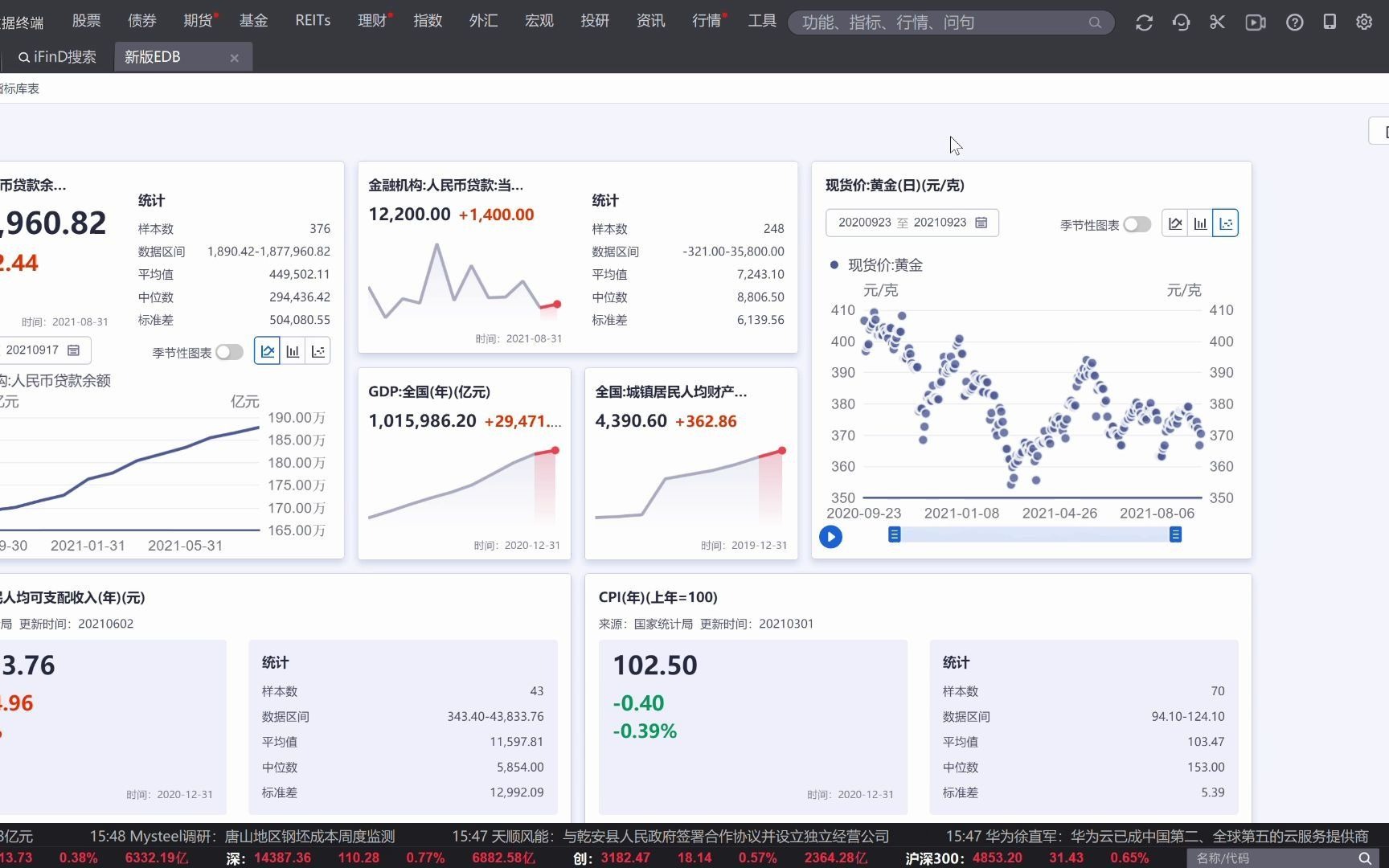Open the 理财 menu
Image resolution: width=1389 pixels, height=868 pixels.
372,21
